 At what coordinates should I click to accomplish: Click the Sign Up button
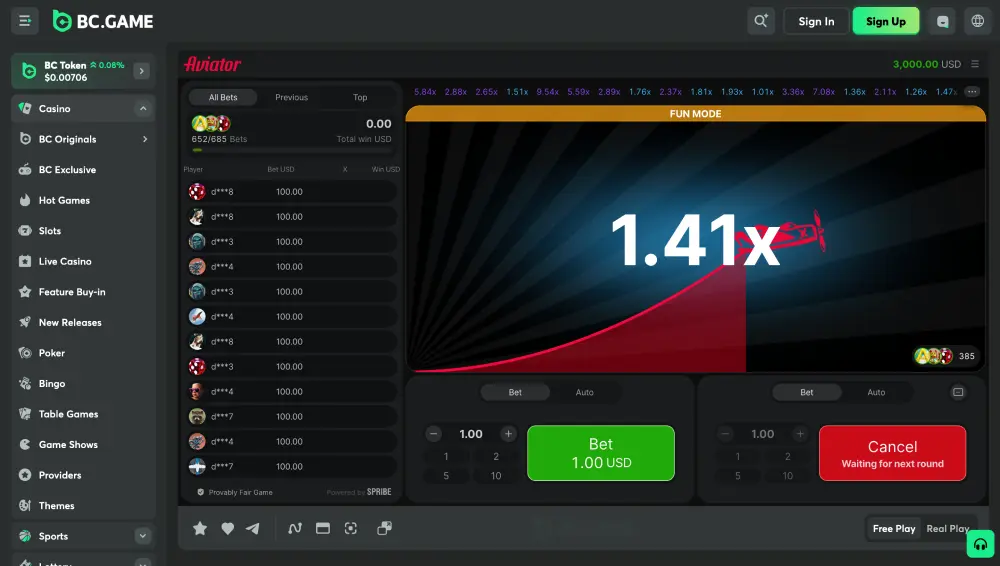coord(885,21)
